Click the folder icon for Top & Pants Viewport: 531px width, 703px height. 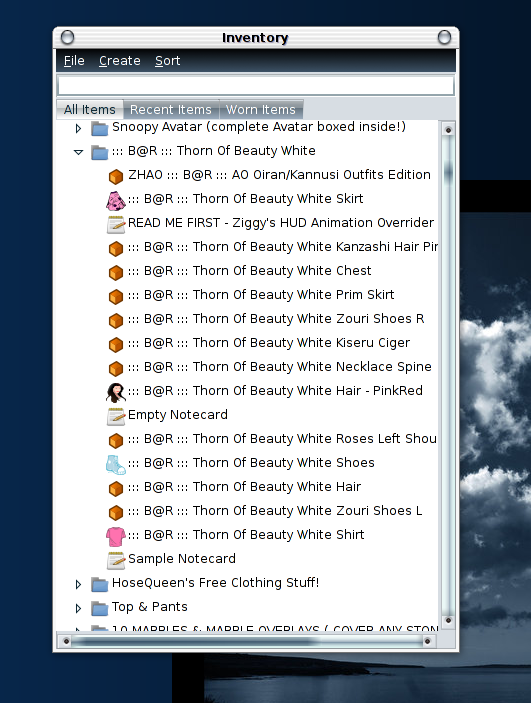coord(100,608)
